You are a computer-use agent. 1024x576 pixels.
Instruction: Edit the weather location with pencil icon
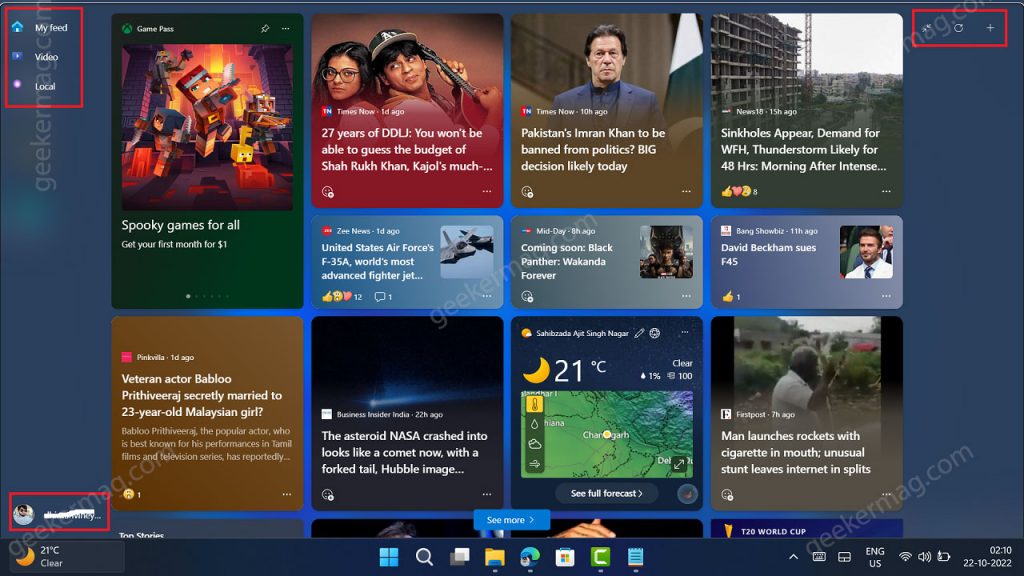(x=639, y=333)
